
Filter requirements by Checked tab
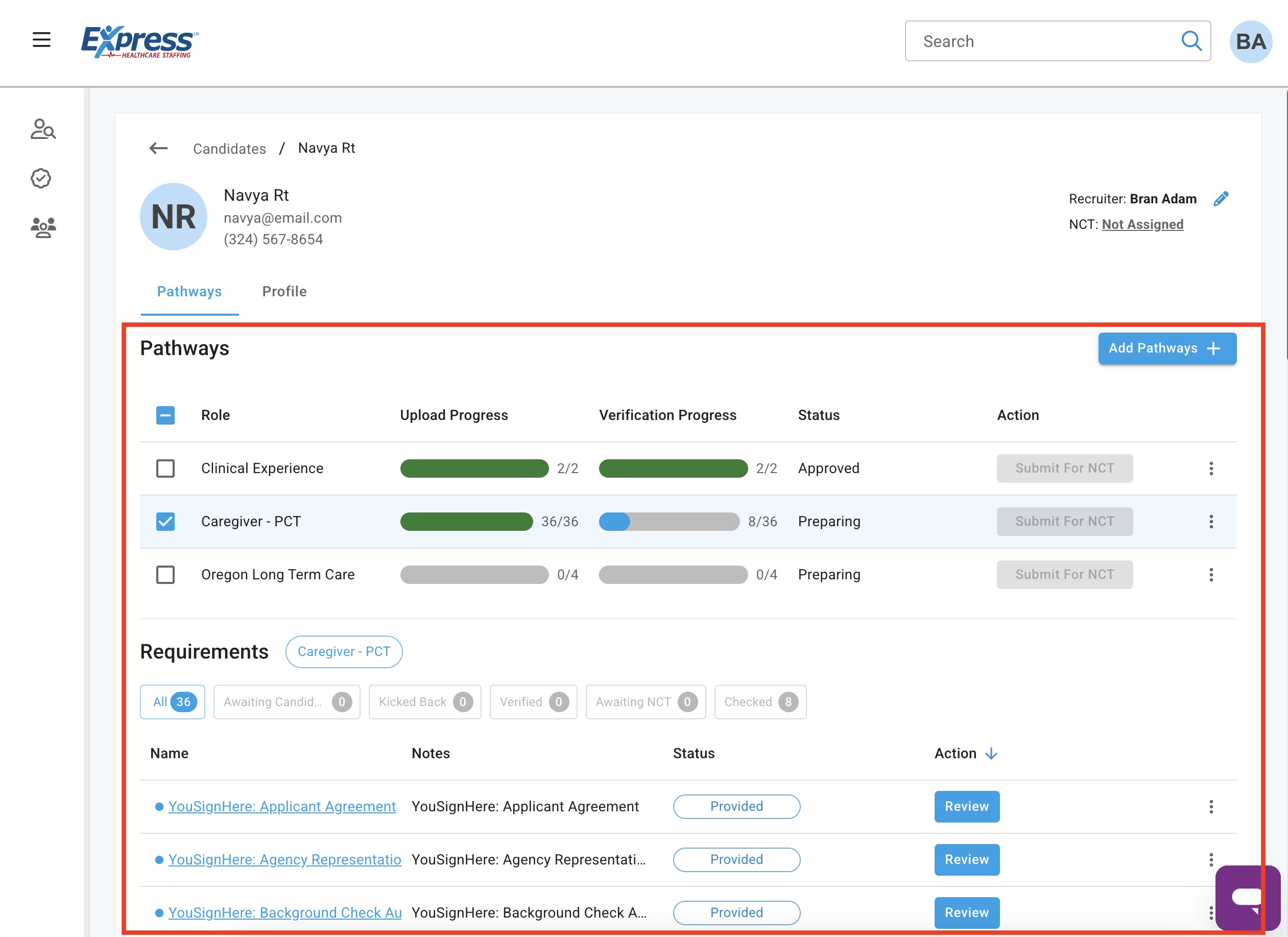760,702
